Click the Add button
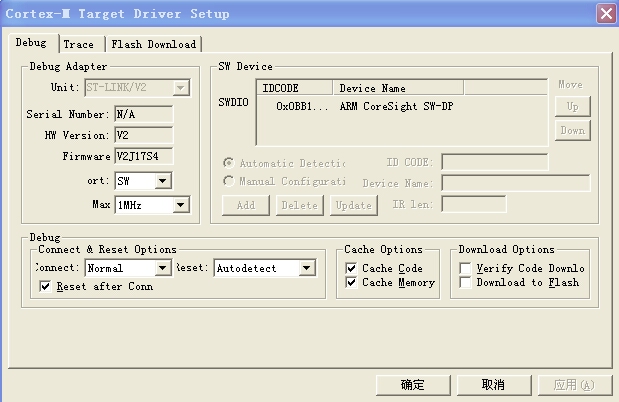This screenshot has width=619, height=402. (246, 205)
